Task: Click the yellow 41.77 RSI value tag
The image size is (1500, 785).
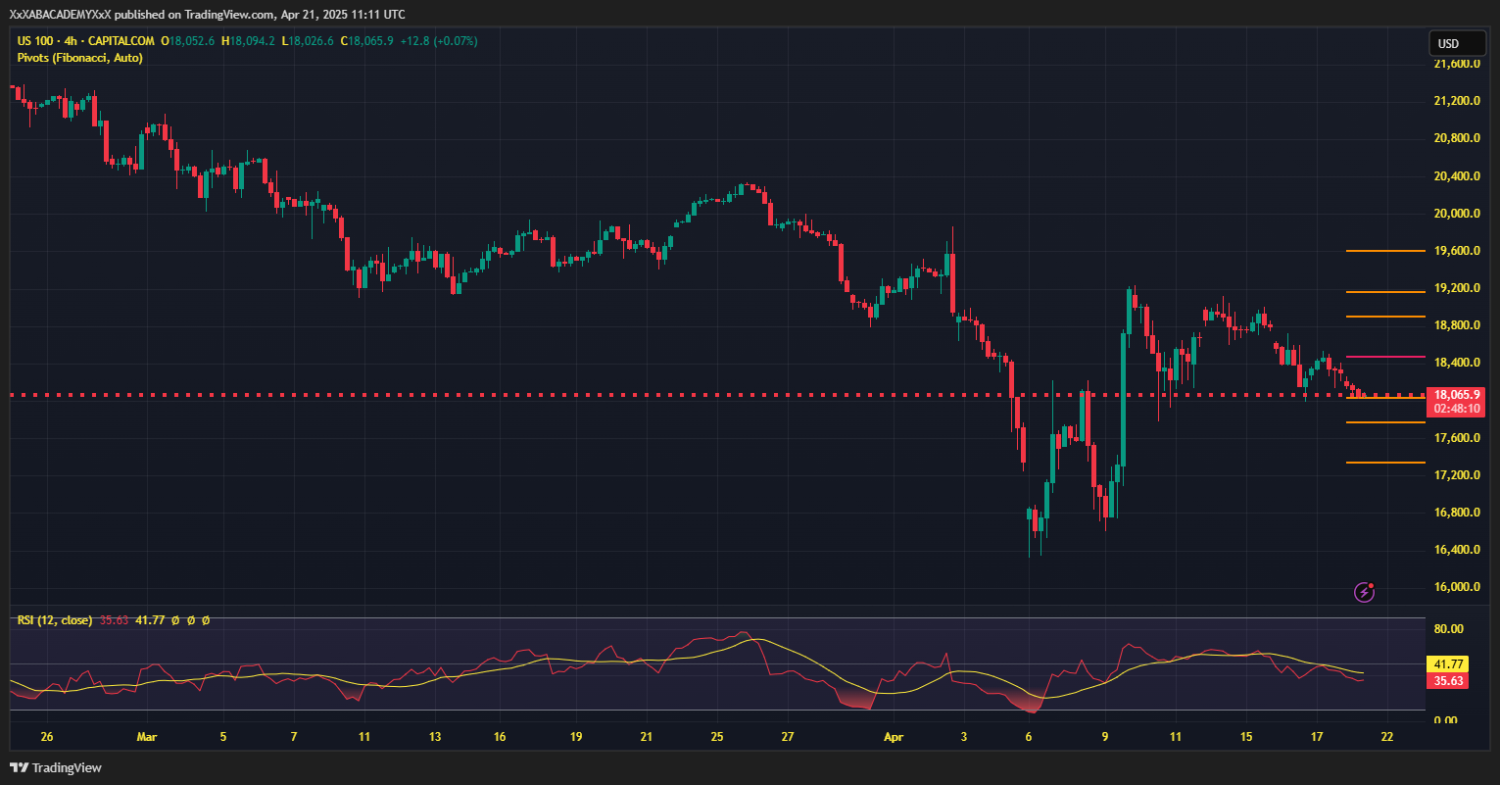Action: point(1448,663)
